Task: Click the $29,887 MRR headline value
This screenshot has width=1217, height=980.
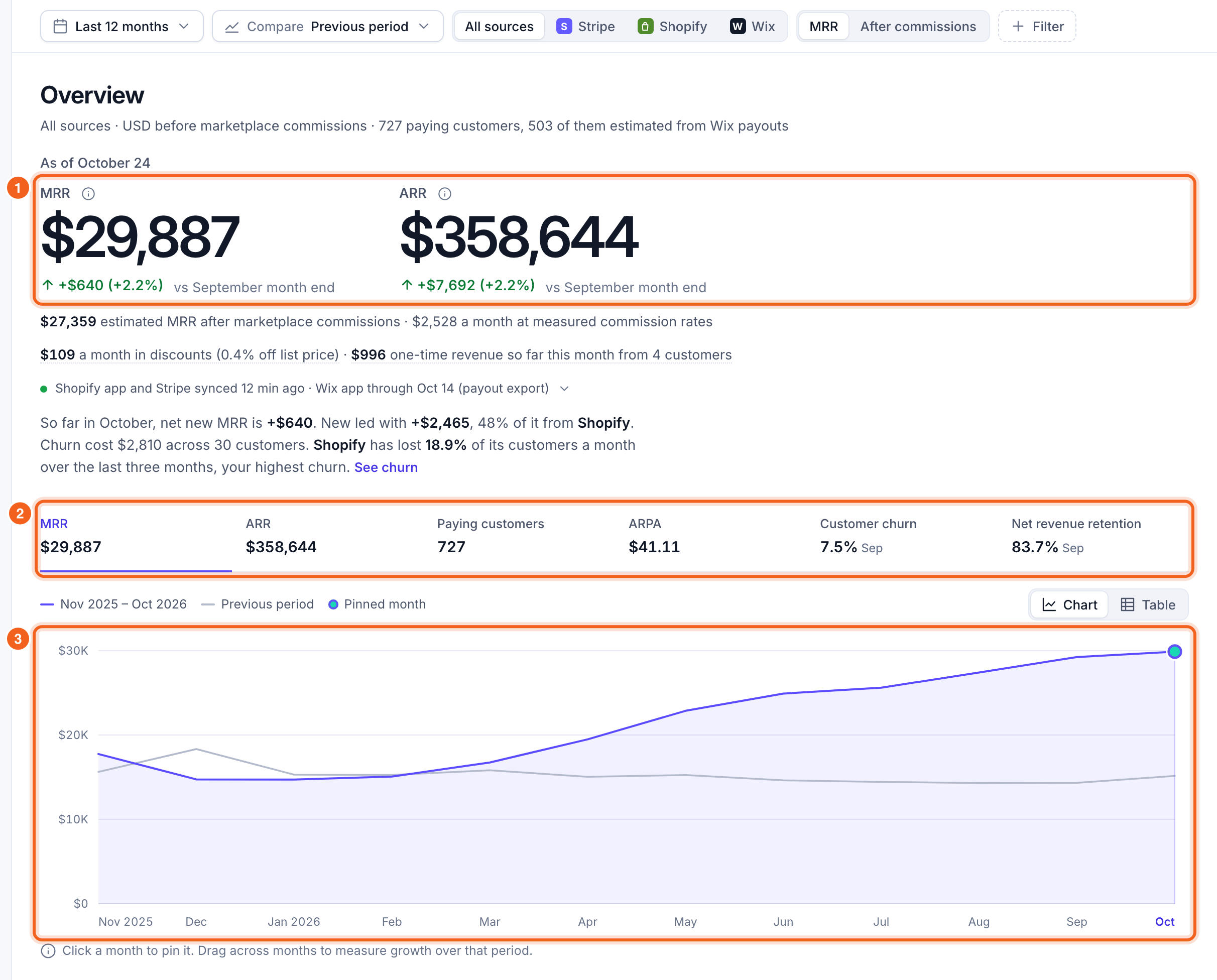Action: pyautogui.click(x=140, y=237)
